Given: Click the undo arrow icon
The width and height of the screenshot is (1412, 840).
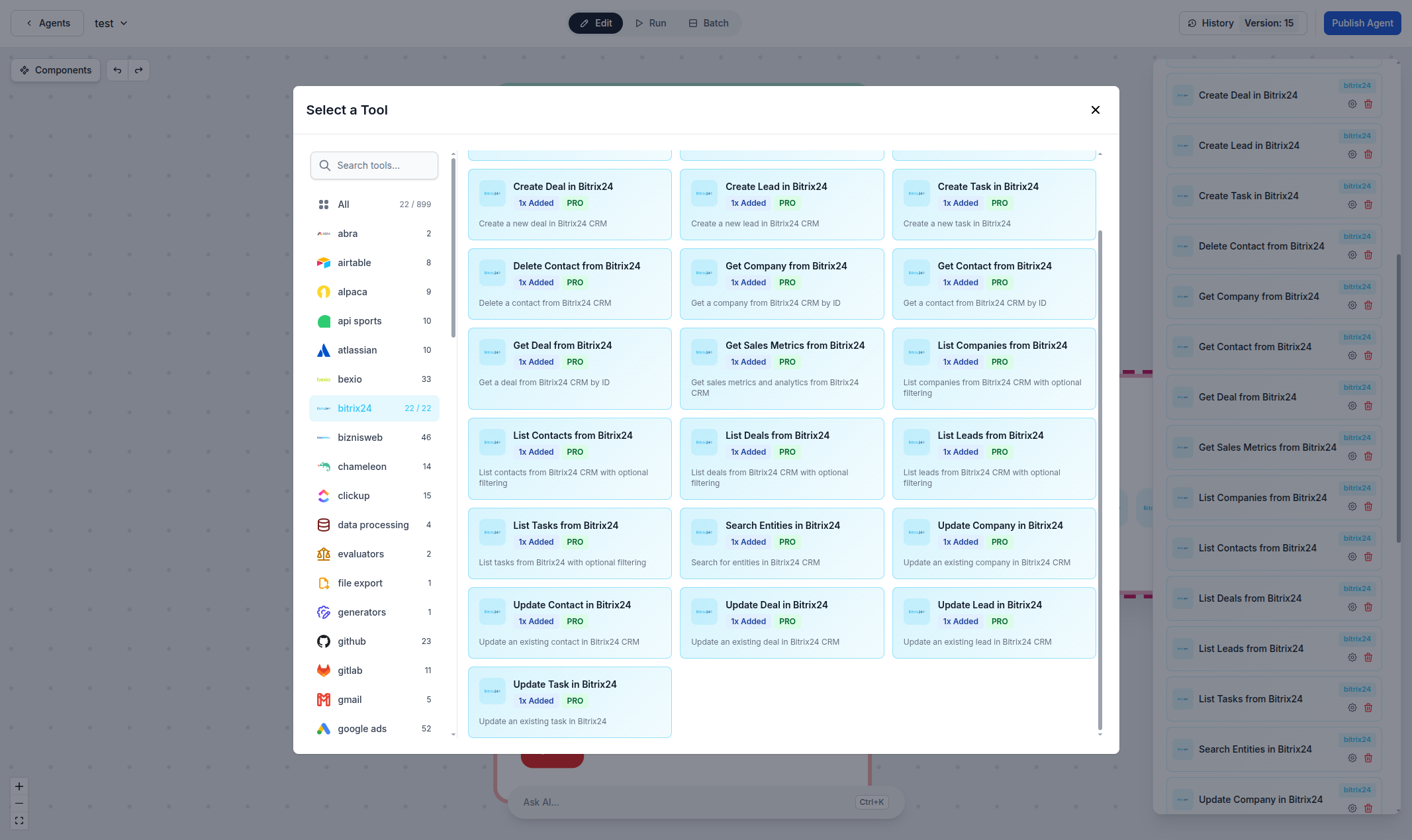Looking at the screenshot, I should [117, 70].
